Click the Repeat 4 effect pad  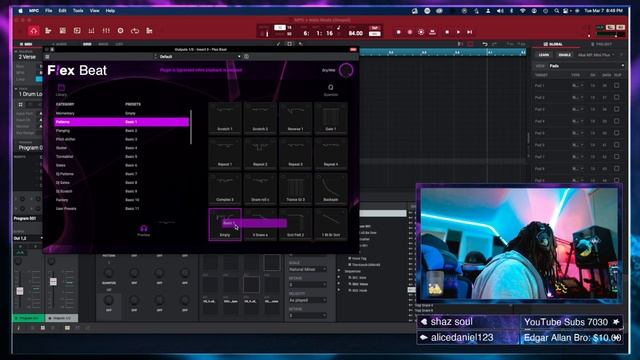331,153
